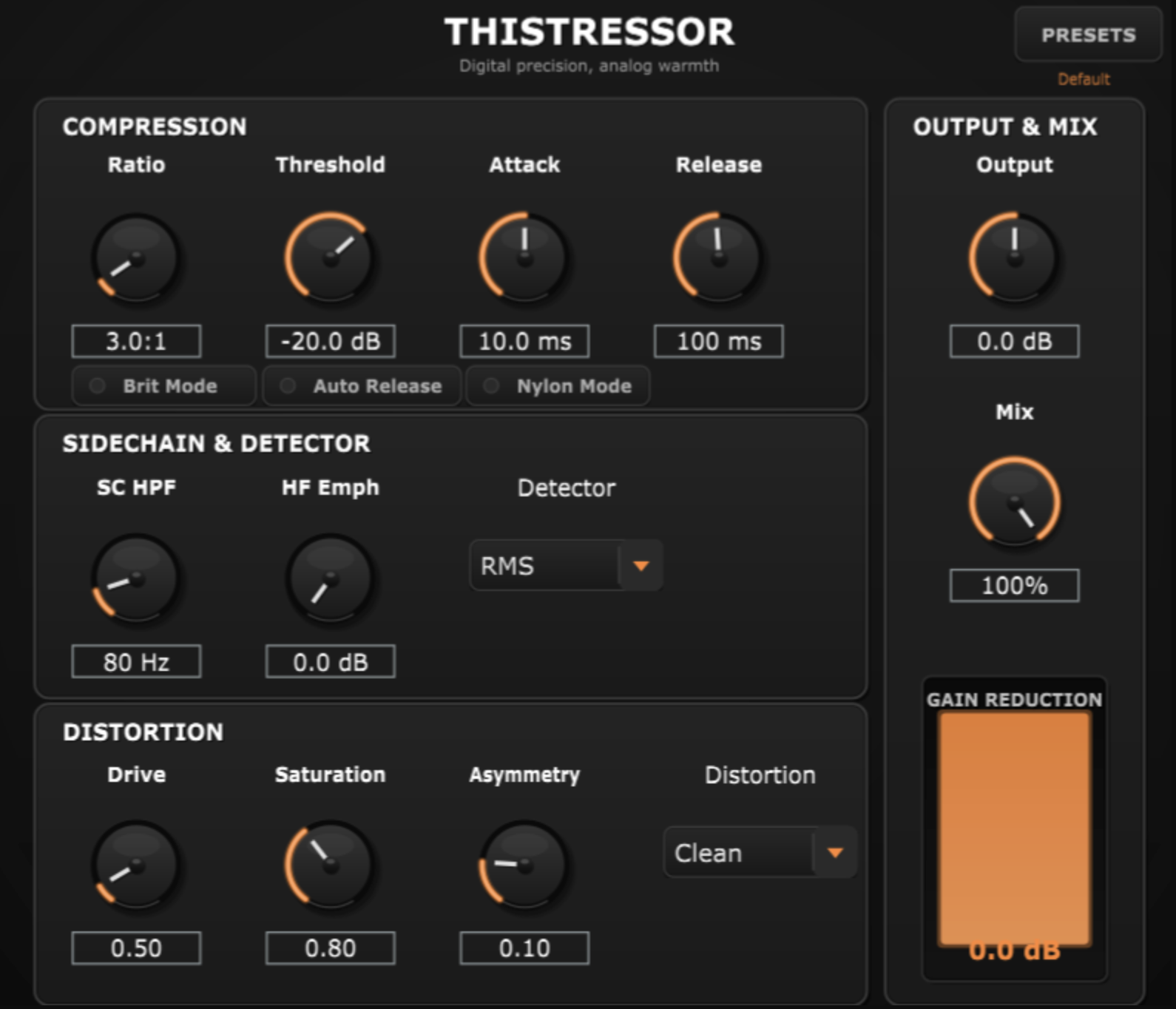
Task: Select the HF Emph knob
Action: coord(330,578)
